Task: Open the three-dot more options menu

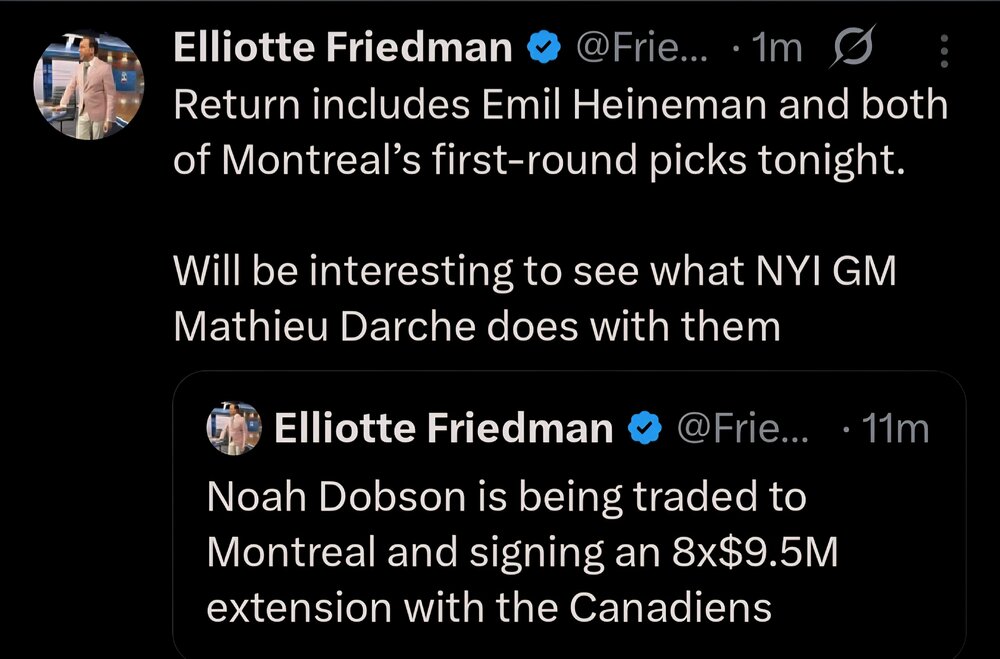Action: click(x=945, y=51)
